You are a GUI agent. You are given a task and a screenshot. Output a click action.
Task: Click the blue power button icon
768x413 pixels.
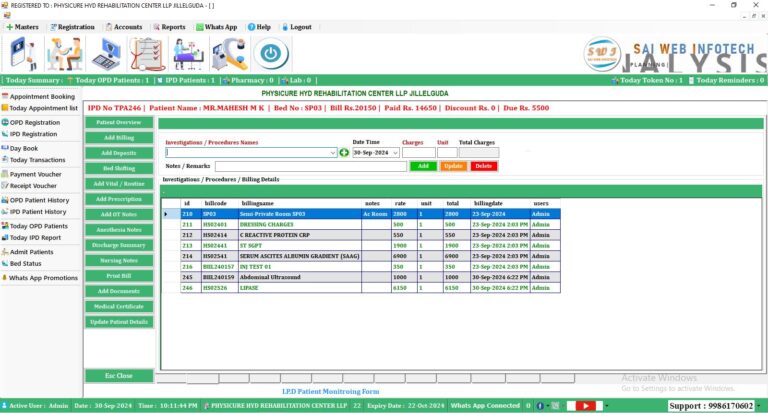click(x=271, y=53)
